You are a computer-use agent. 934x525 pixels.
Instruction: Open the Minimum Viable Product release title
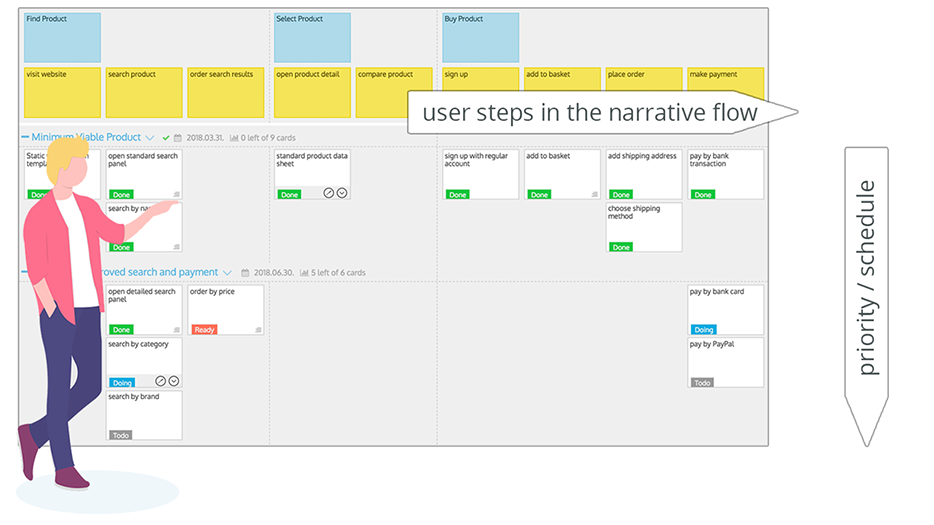tap(86, 137)
